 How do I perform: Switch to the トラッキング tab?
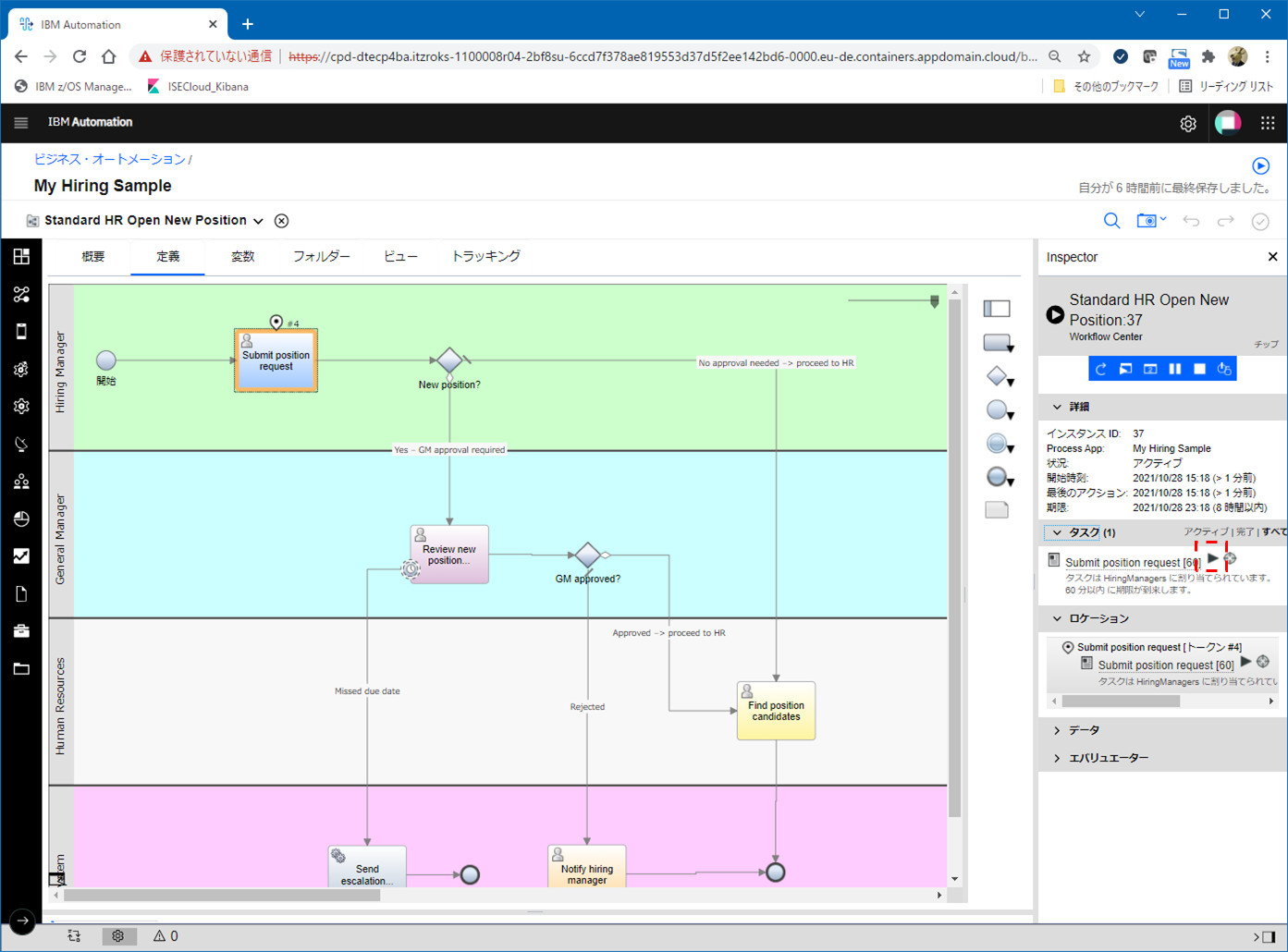(x=485, y=256)
